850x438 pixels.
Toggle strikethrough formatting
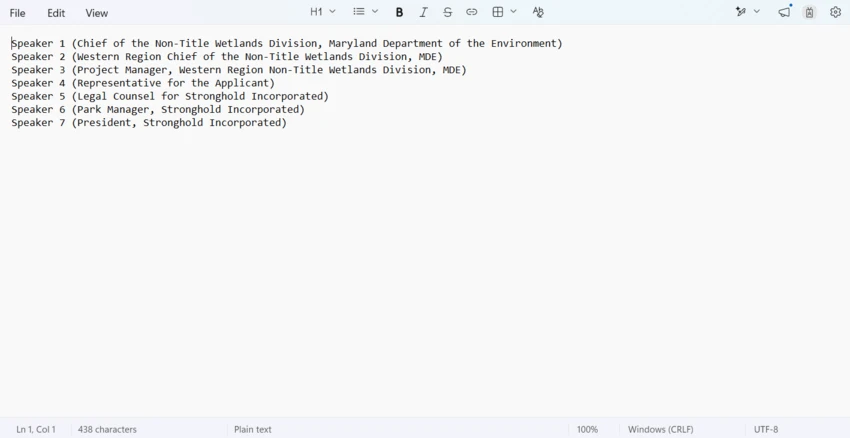(x=447, y=12)
